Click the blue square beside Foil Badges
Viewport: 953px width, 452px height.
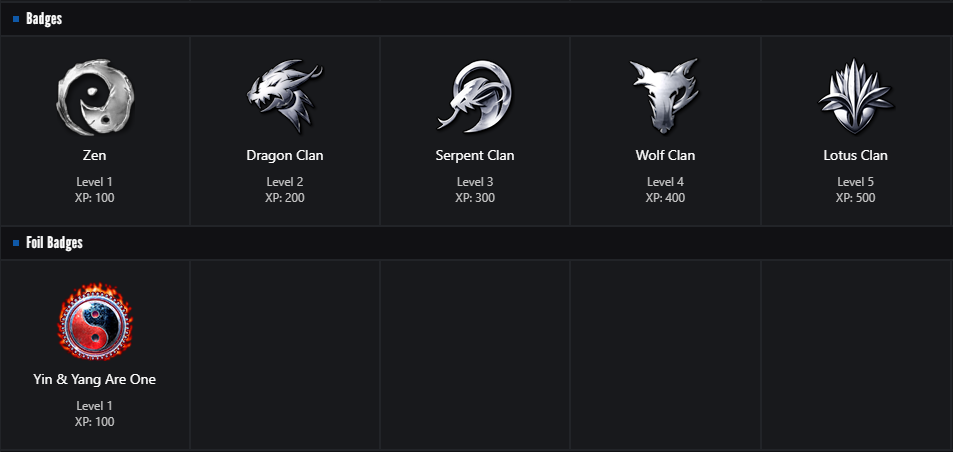point(16,244)
